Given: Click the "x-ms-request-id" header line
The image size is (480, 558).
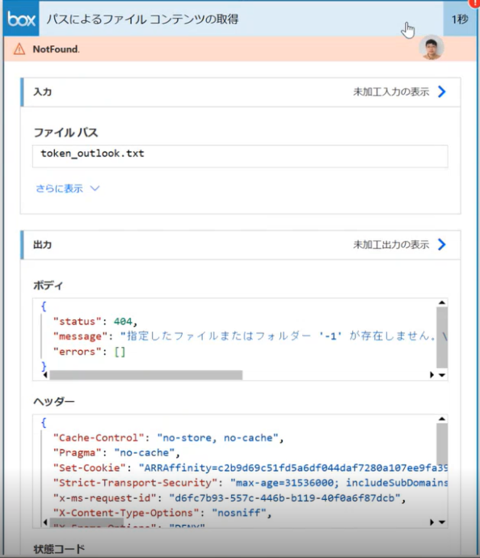Looking at the screenshot, I should (x=229, y=498).
